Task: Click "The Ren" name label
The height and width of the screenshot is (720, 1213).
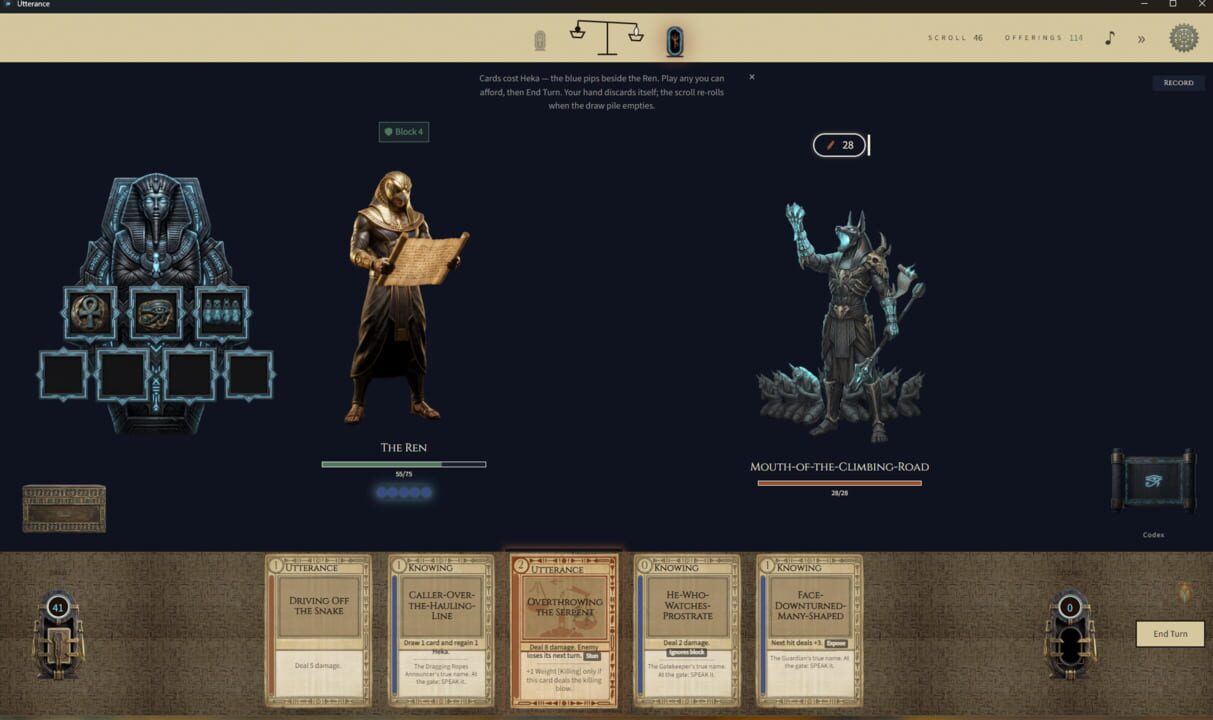Action: click(x=404, y=447)
